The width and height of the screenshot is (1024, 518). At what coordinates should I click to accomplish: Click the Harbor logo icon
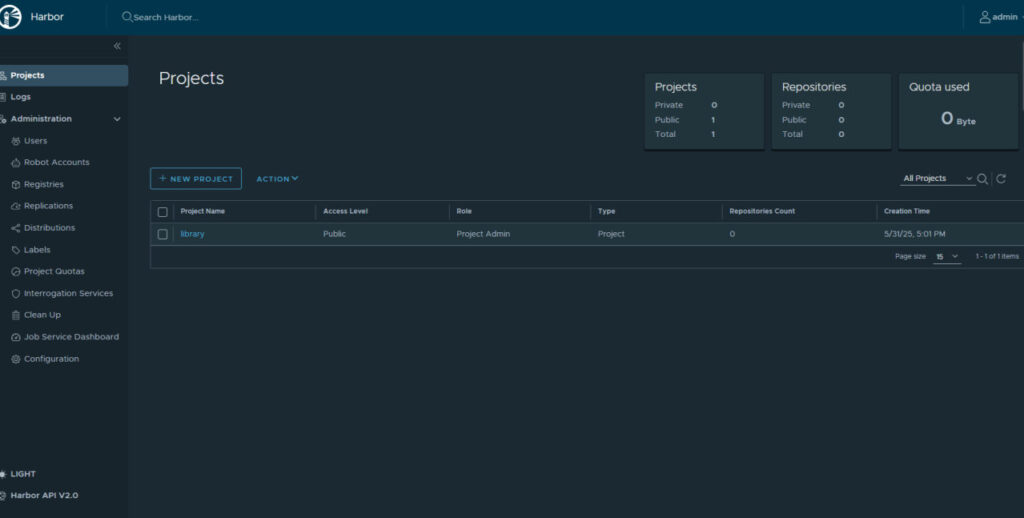pos(11,17)
